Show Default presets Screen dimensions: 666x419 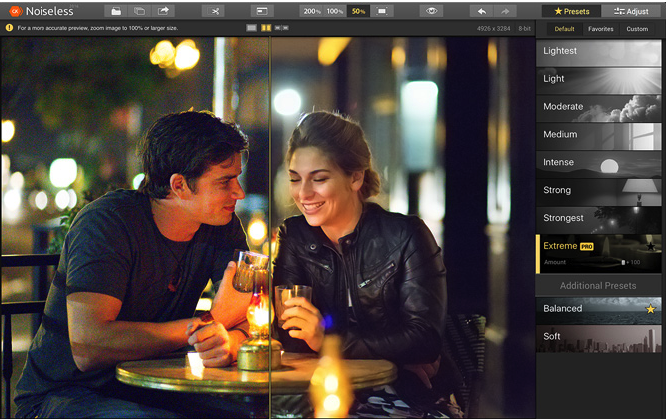click(564, 29)
